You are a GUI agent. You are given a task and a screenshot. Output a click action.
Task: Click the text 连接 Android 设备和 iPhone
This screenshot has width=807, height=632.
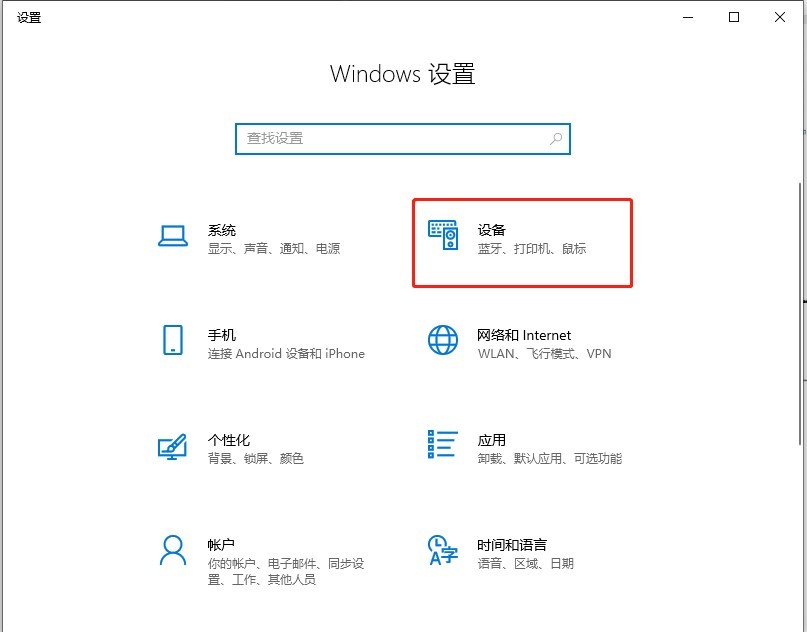point(286,354)
